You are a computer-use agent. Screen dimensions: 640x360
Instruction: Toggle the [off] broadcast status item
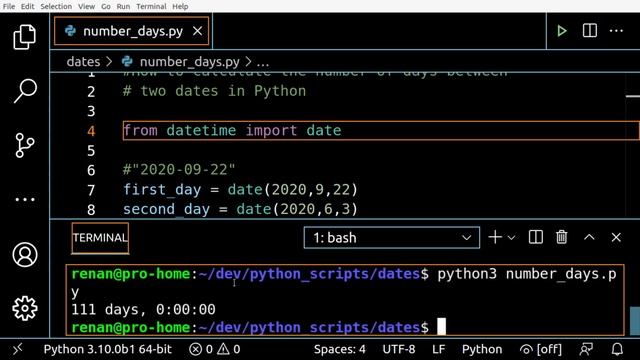[540, 349]
